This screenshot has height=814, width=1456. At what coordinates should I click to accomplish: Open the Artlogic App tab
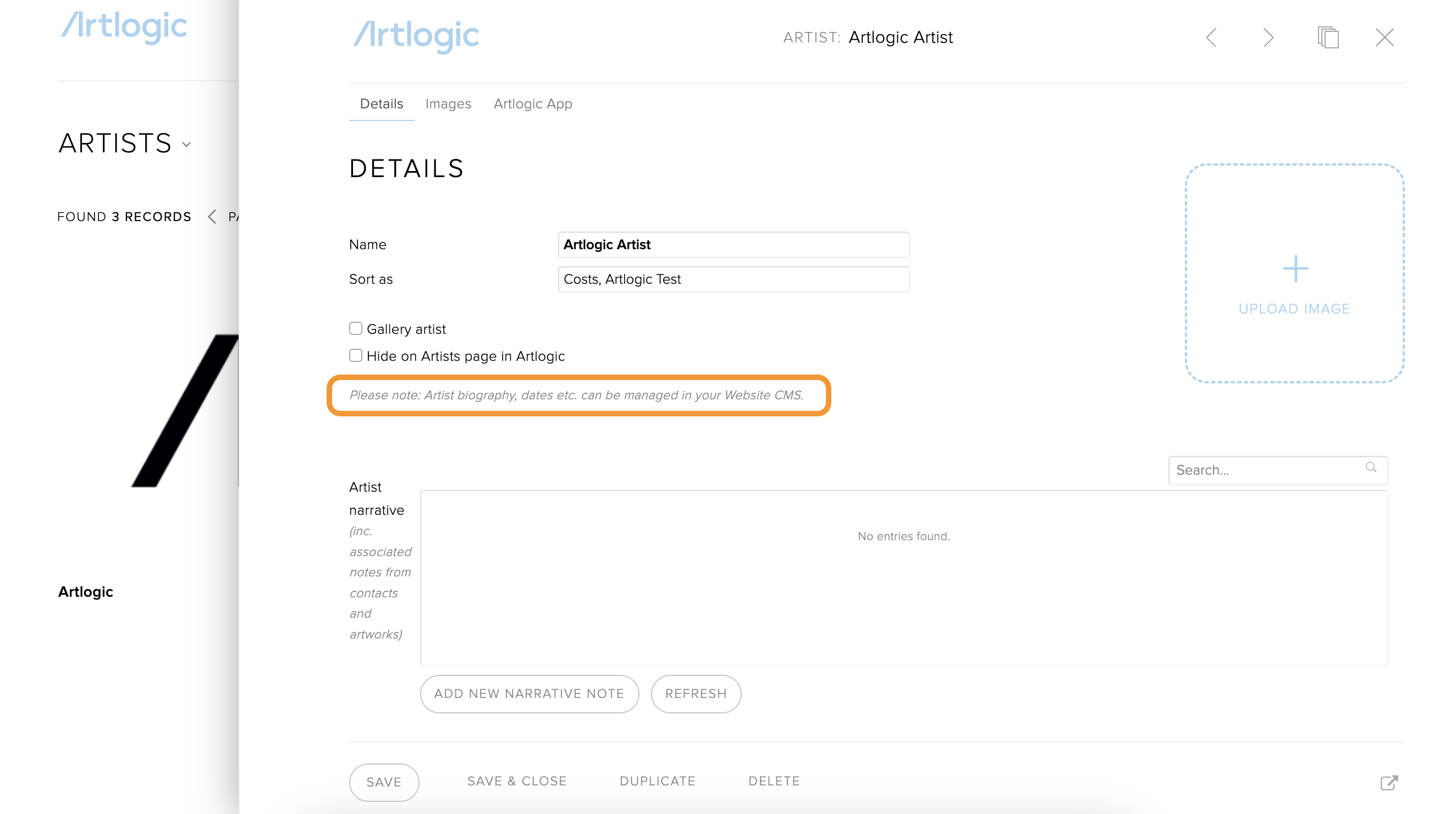coord(532,104)
